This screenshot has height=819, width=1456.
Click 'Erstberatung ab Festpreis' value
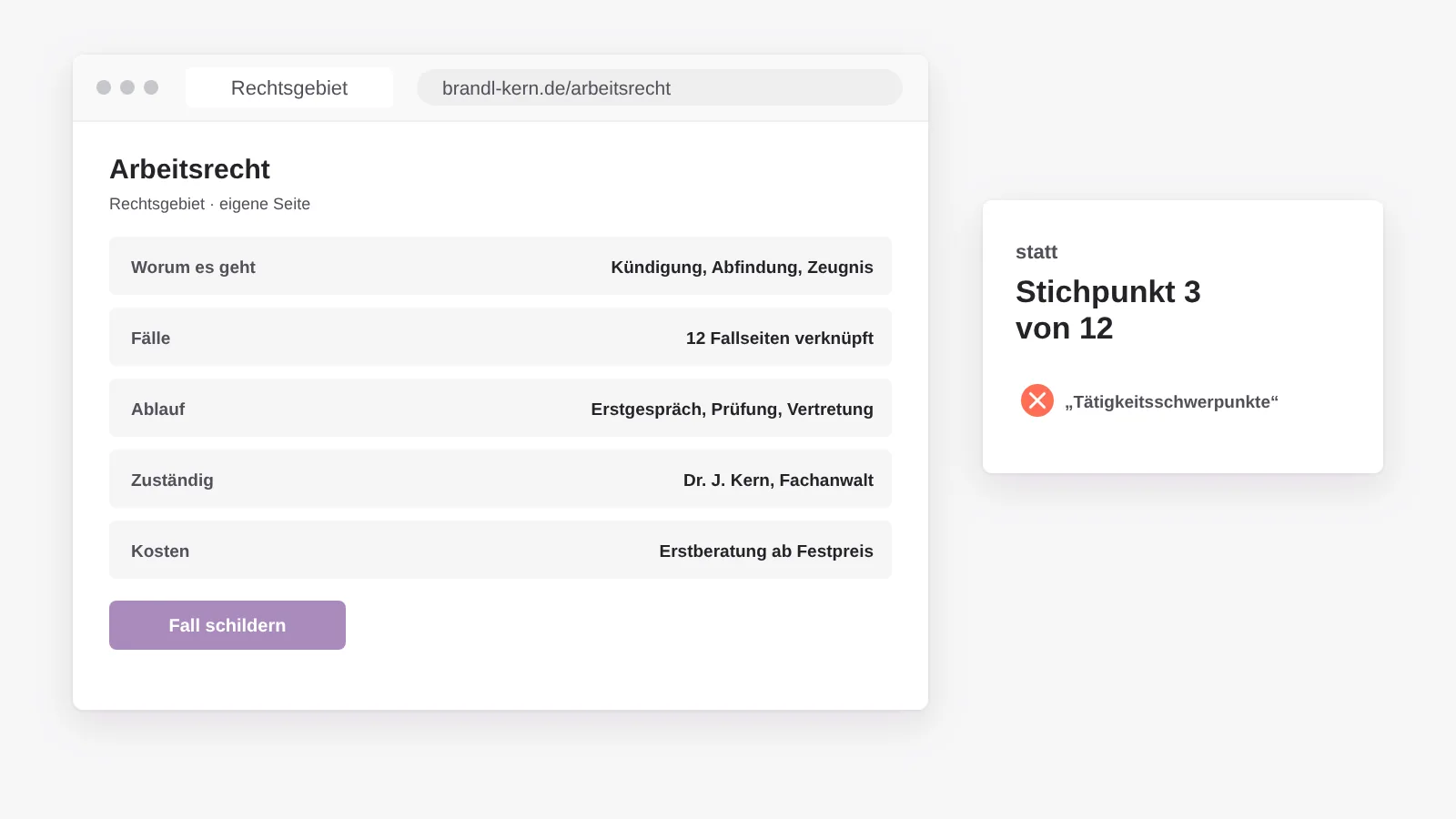pyautogui.click(x=766, y=551)
